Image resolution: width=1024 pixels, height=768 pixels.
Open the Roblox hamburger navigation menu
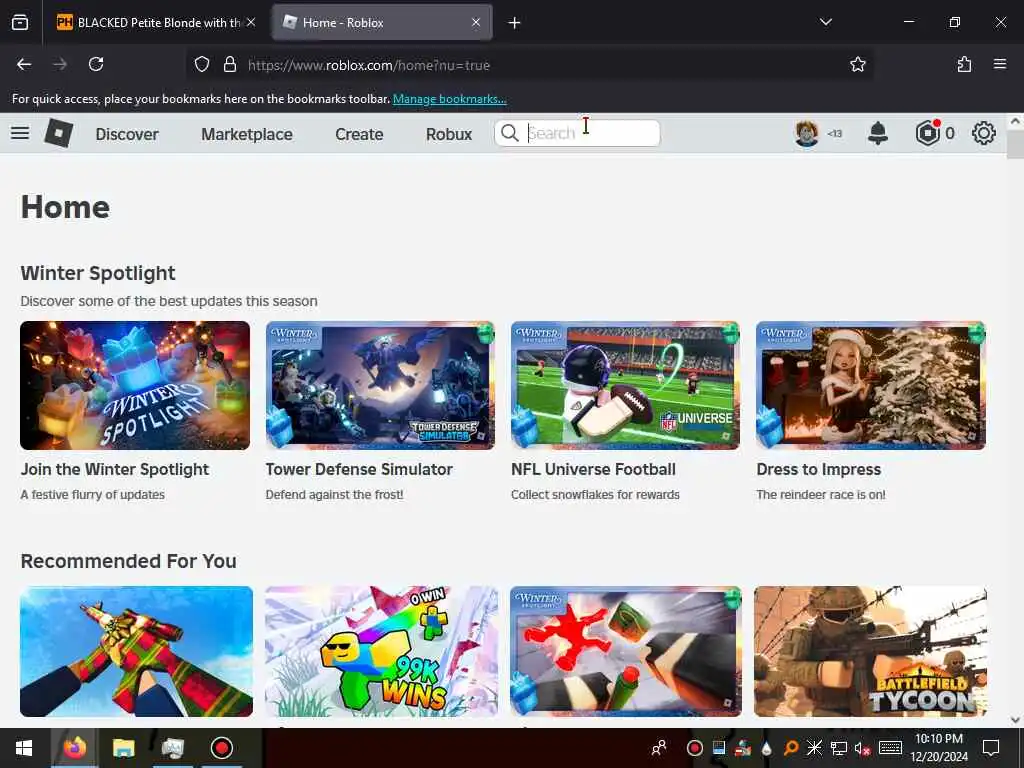coord(20,133)
